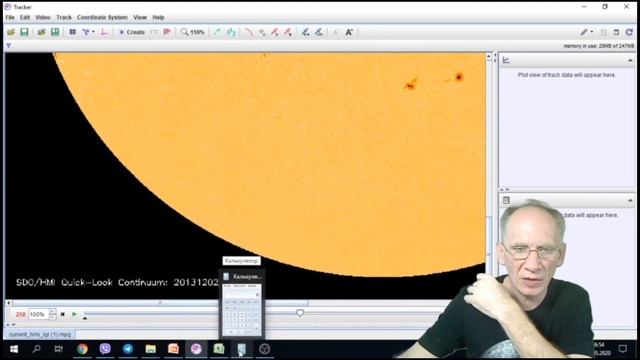
Task: Open OBS Studio from the taskbar
Action: [264, 349]
